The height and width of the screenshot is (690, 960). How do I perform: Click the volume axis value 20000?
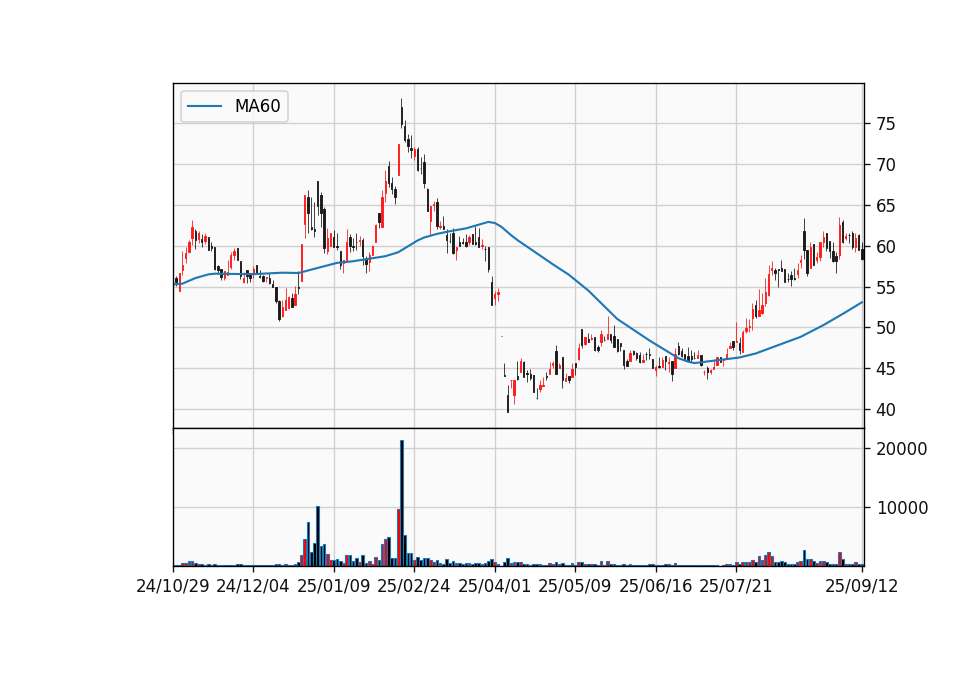pyautogui.click(x=902, y=449)
